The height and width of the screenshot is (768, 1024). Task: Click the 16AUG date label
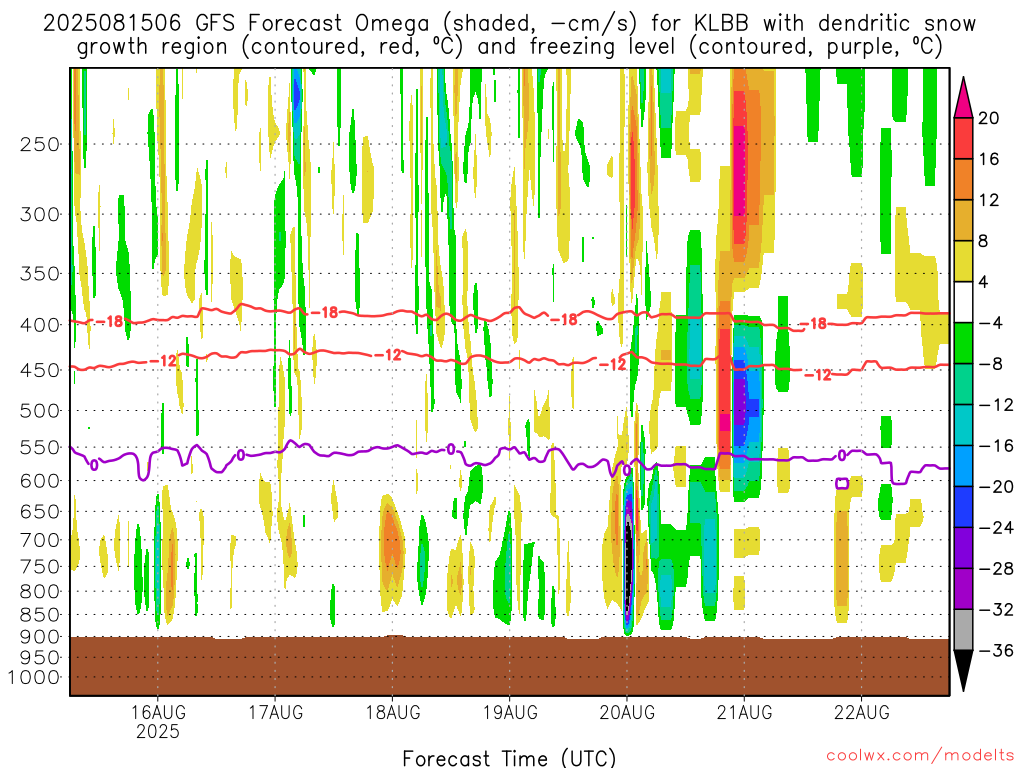[157, 712]
